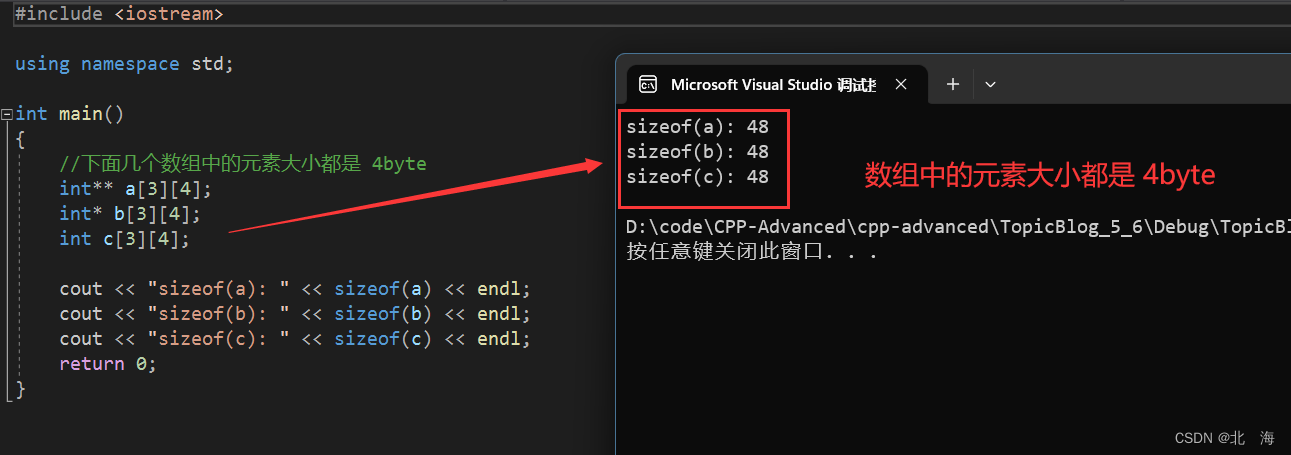
Task: Click the cout line printing sizeof(b)
Action: click(294, 314)
